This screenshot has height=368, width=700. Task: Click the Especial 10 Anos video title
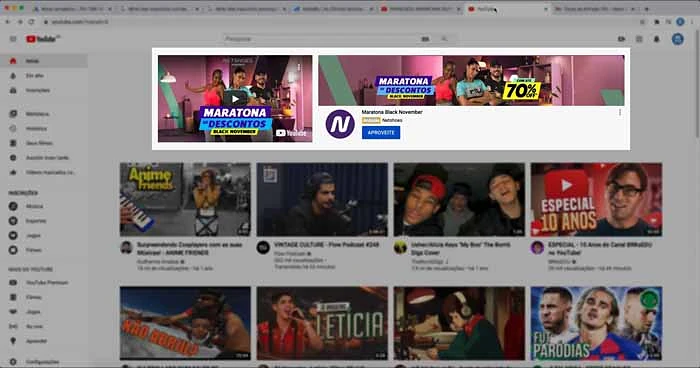[x=600, y=248]
